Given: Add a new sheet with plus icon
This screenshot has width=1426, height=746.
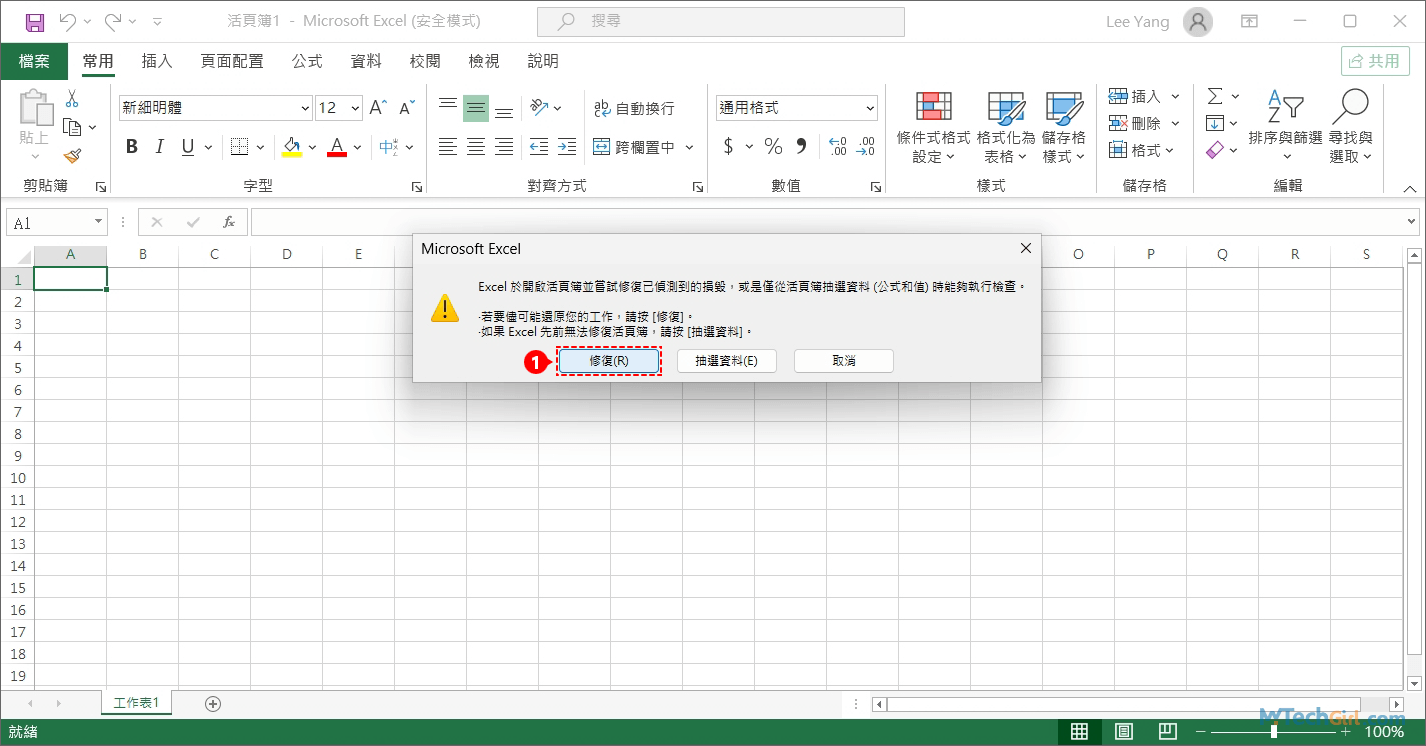Looking at the screenshot, I should coord(213,703).
